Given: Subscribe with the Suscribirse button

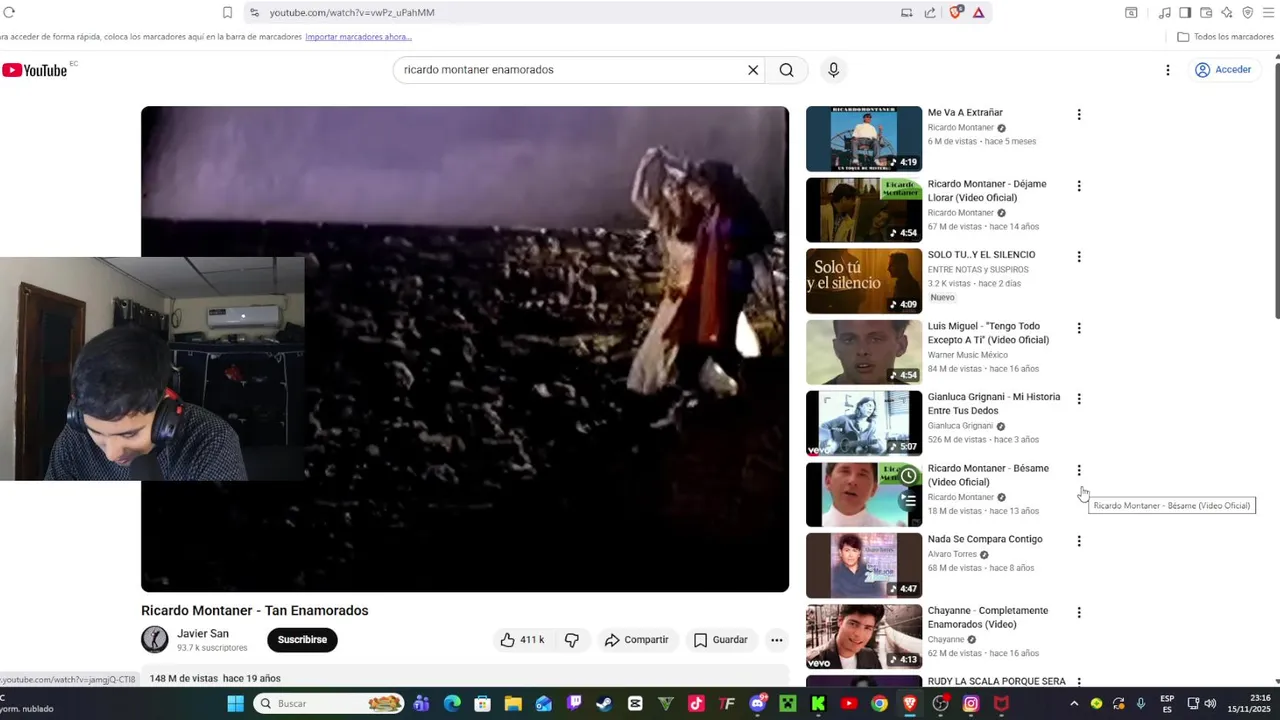Looking at the screenshot, I should click(302, 640).
